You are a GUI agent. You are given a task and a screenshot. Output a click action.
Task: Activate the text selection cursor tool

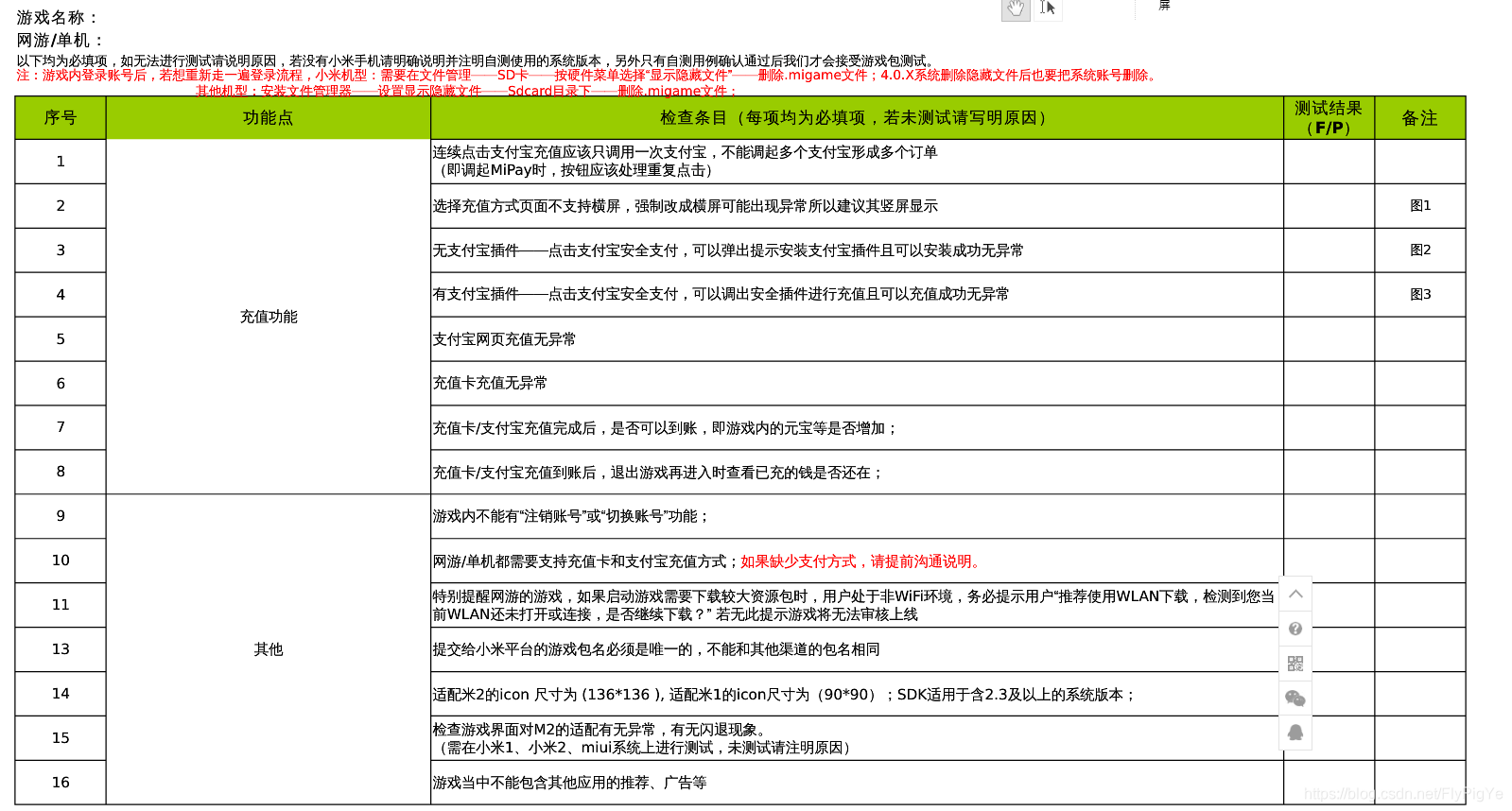1048,9
